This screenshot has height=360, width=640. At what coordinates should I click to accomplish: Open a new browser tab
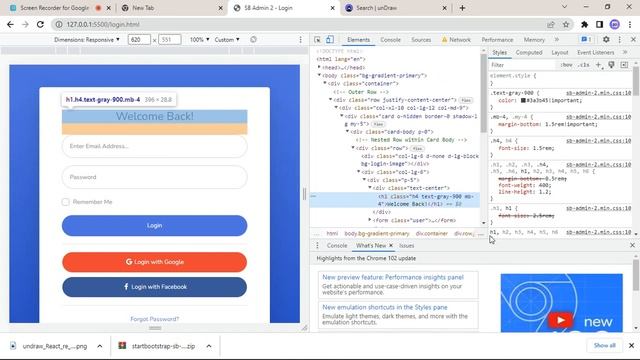[462, 8]
